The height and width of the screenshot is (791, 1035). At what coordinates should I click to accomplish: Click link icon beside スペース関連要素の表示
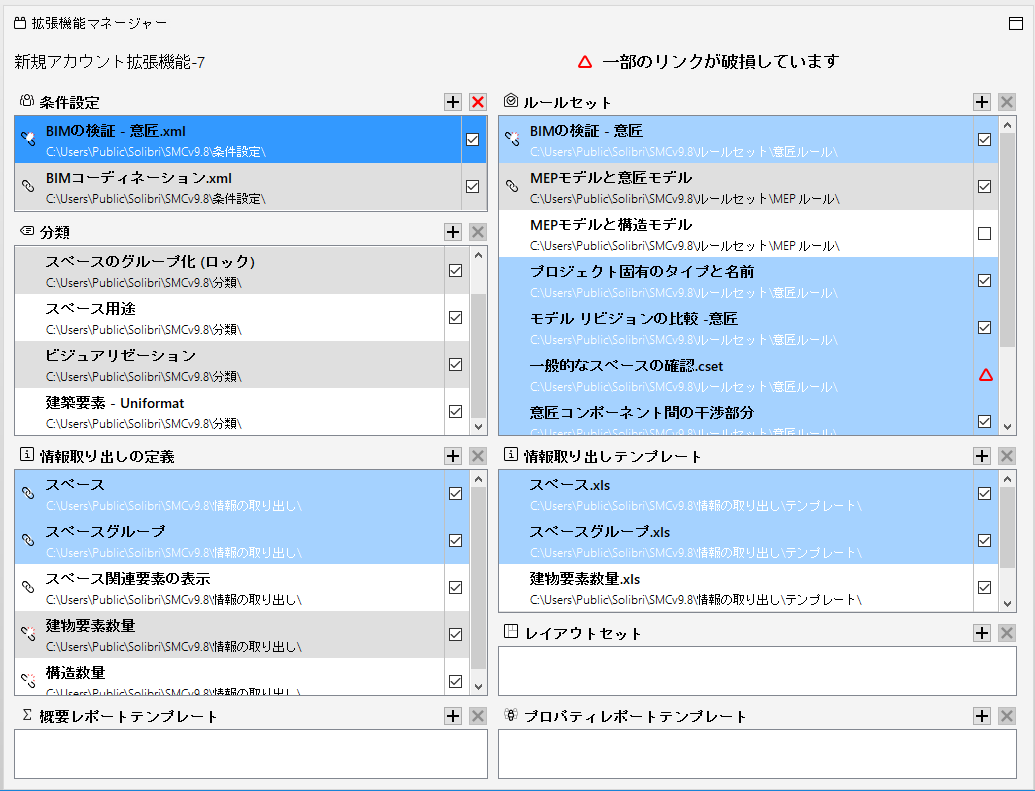click(28, 586)
